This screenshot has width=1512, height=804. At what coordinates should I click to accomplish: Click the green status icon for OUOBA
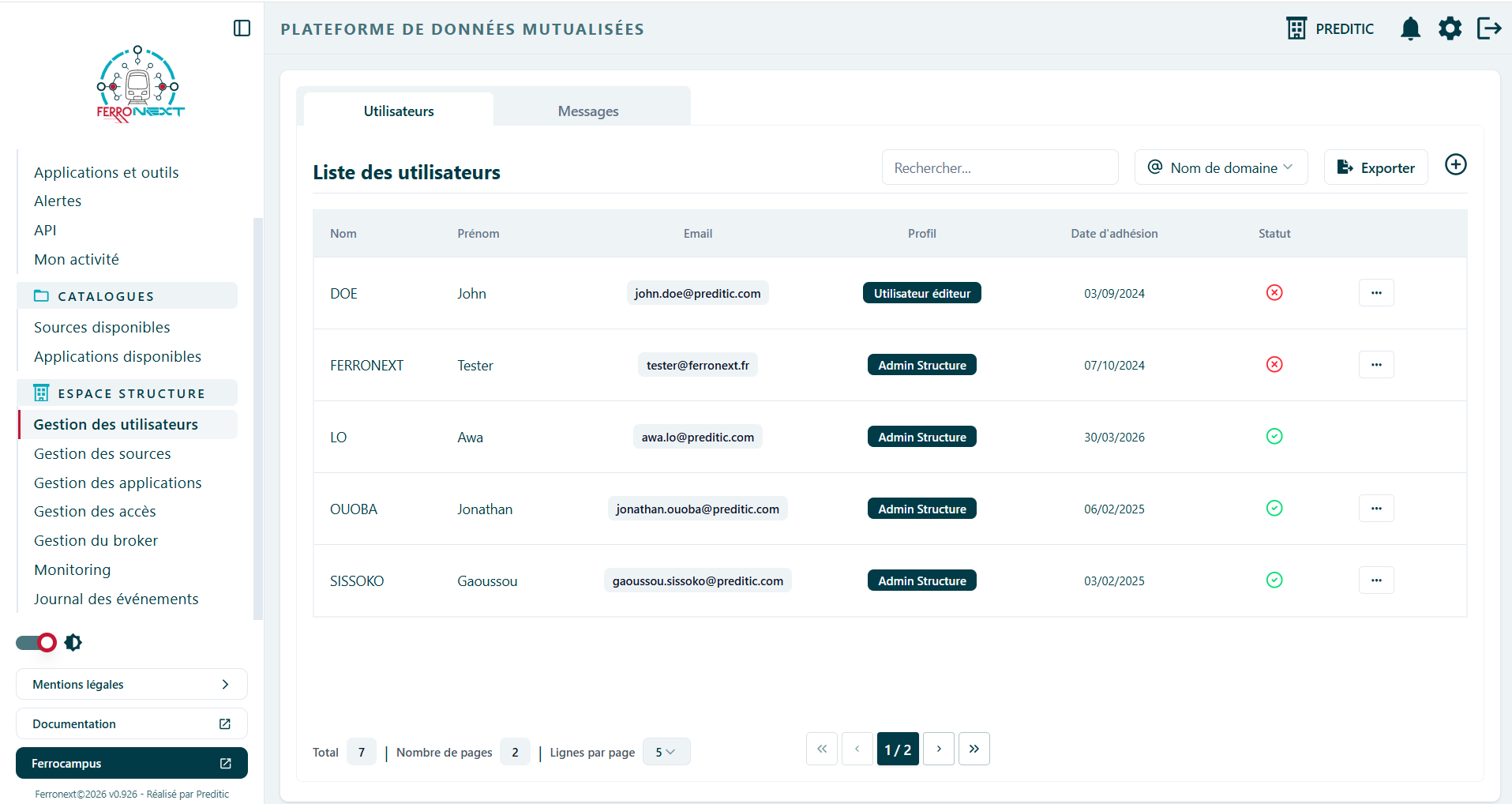[1274, 509]
